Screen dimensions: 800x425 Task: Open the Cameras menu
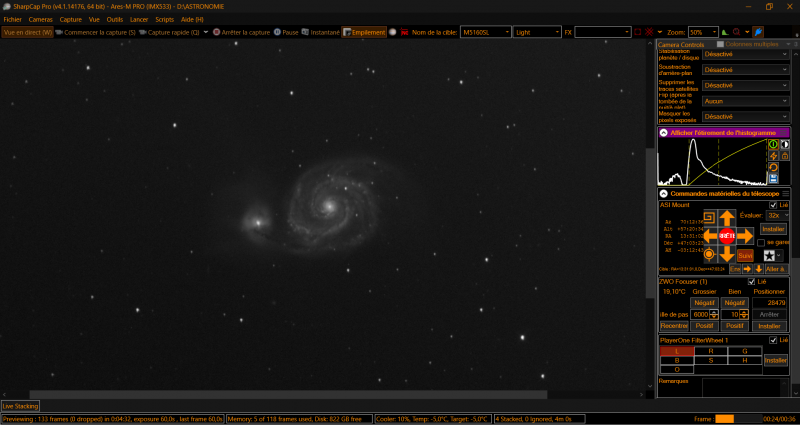(40, 19)
